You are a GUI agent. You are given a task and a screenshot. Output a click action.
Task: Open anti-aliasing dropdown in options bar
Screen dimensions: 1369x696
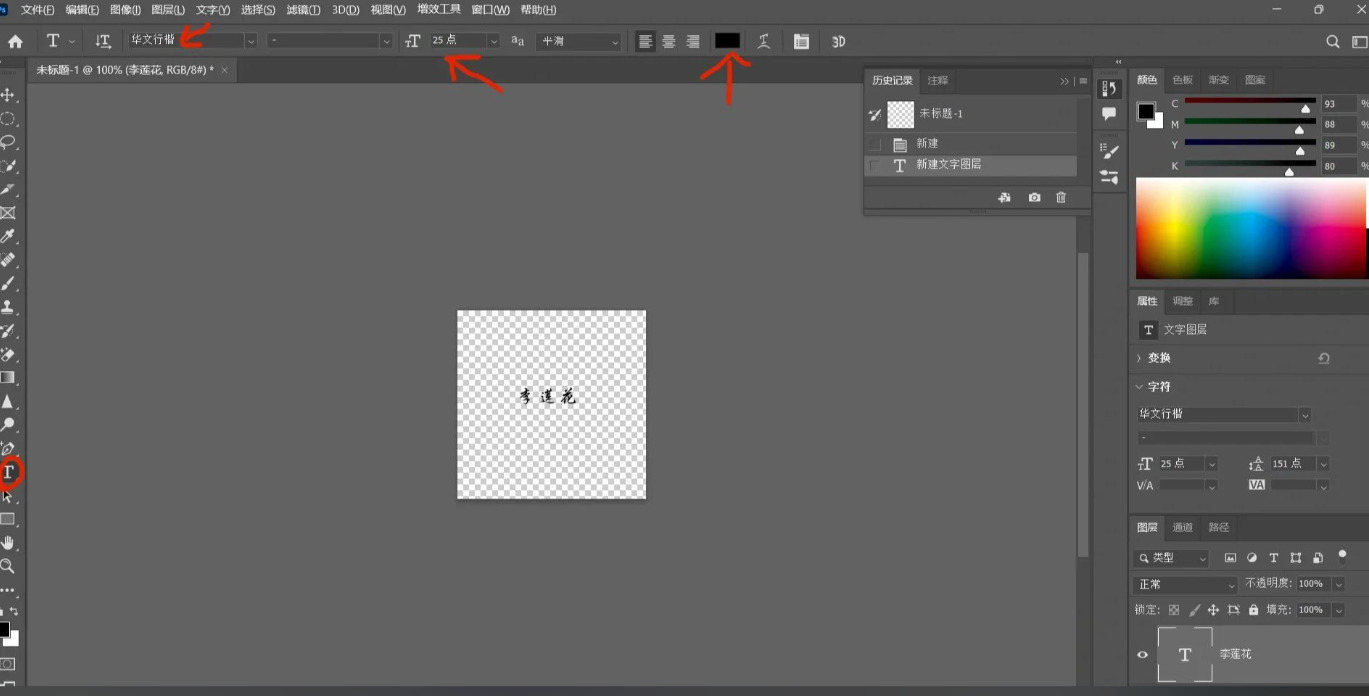579,41
